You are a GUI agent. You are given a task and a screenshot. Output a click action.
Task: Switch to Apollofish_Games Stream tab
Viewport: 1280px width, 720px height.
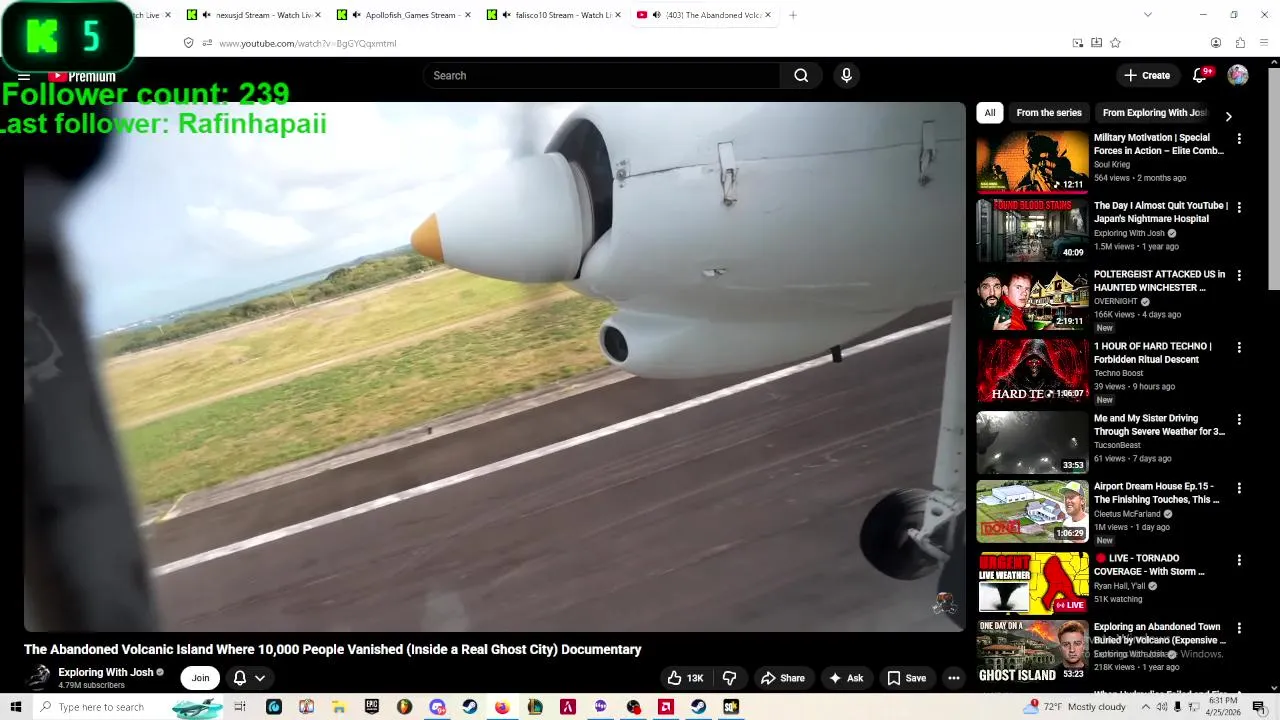point(404,15)
